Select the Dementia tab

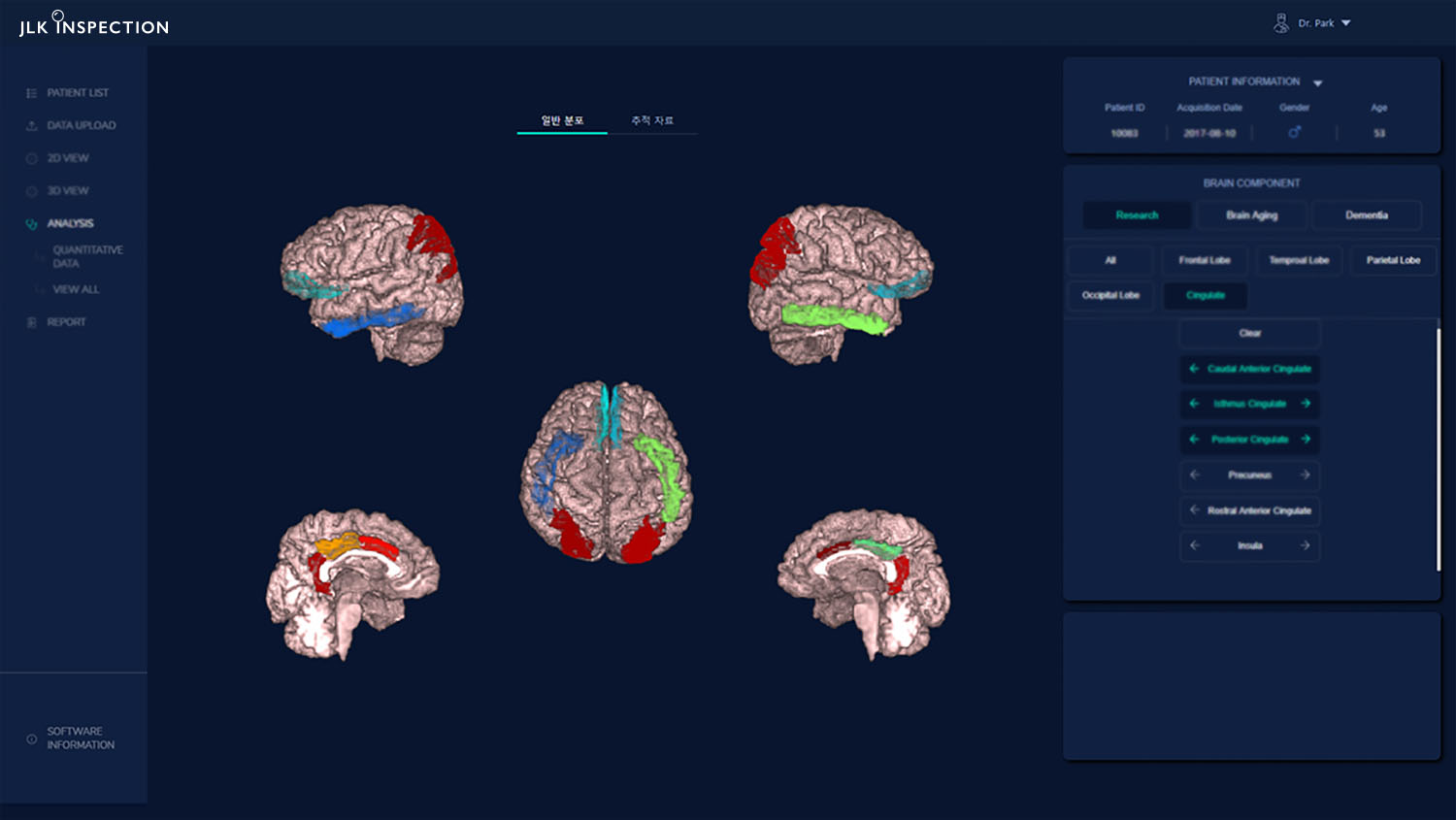tap(1367, 215)
